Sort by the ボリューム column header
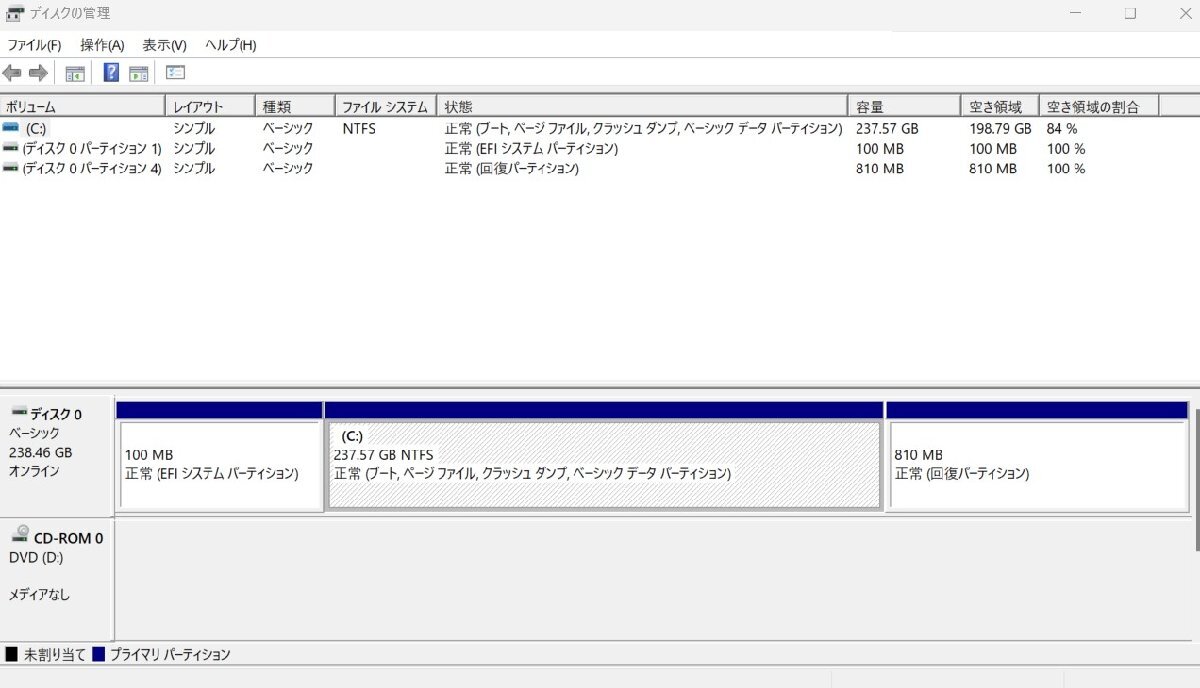 pos(83,106)
